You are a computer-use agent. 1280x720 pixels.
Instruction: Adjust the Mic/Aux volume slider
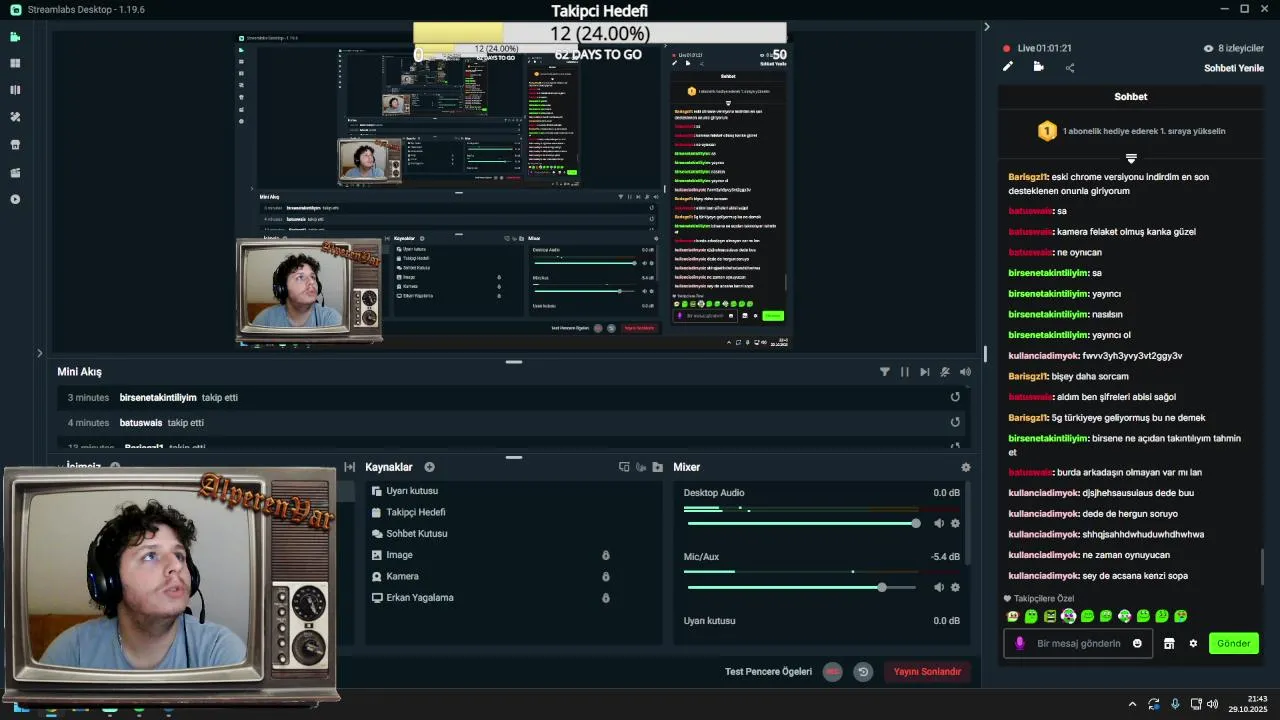[x=803, y=587]
